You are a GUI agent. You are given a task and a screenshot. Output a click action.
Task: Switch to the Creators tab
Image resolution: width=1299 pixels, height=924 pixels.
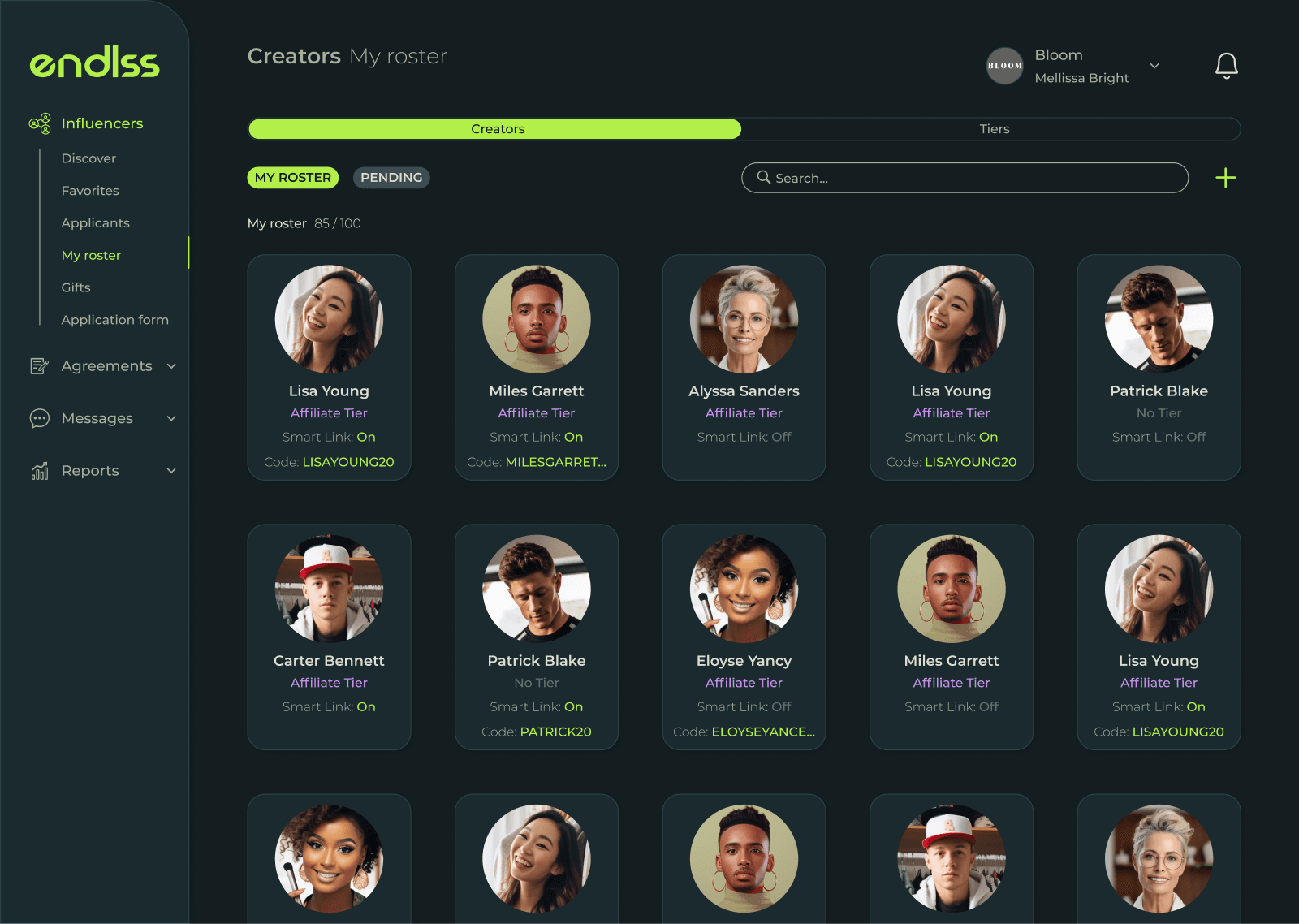pyautogui.click(x=494, y=129)
